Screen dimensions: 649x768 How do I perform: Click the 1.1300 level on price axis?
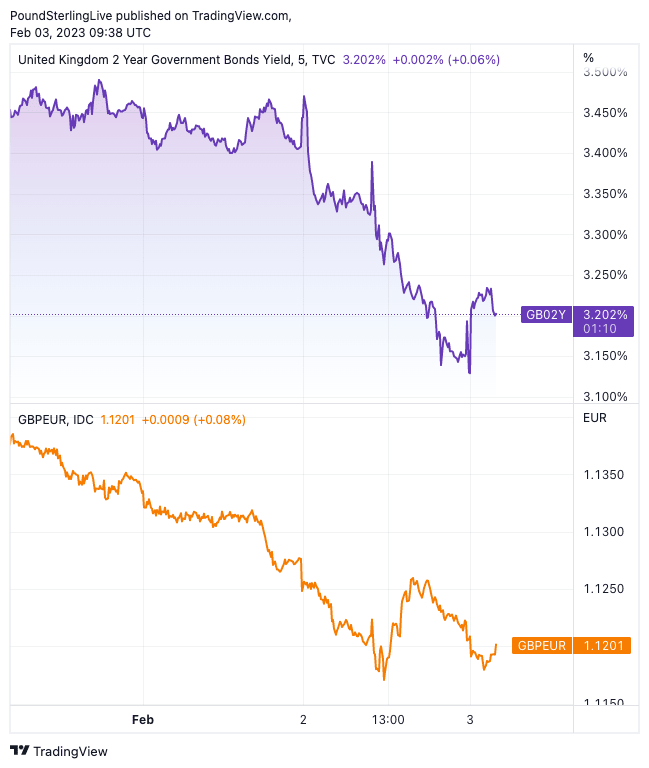click(603, 532)
